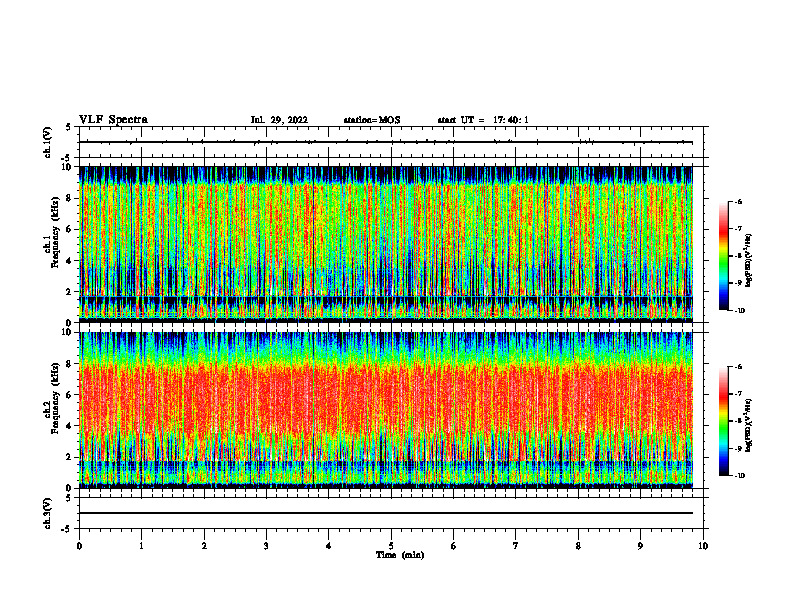792x612 pixels.
Task: Click the 'Time (min)' axis title
Action: click(x=400, y=555)
